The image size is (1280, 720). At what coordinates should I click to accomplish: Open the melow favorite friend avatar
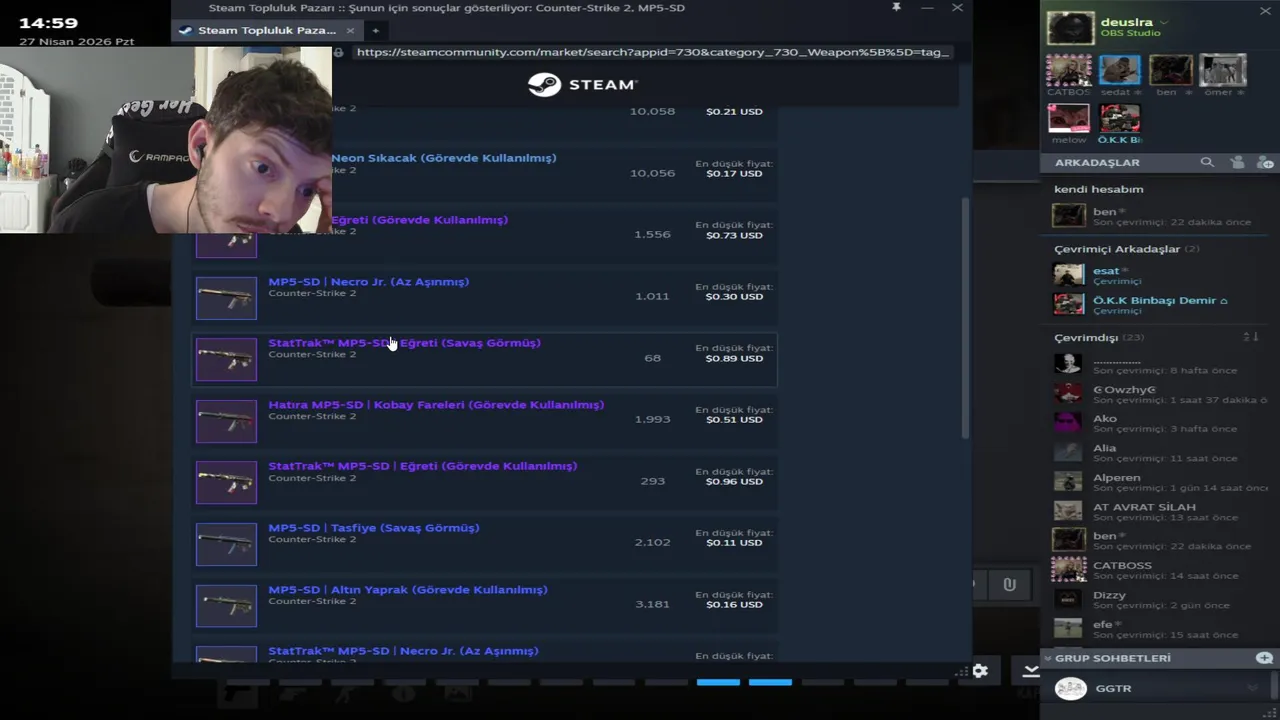coord(1069,118)
